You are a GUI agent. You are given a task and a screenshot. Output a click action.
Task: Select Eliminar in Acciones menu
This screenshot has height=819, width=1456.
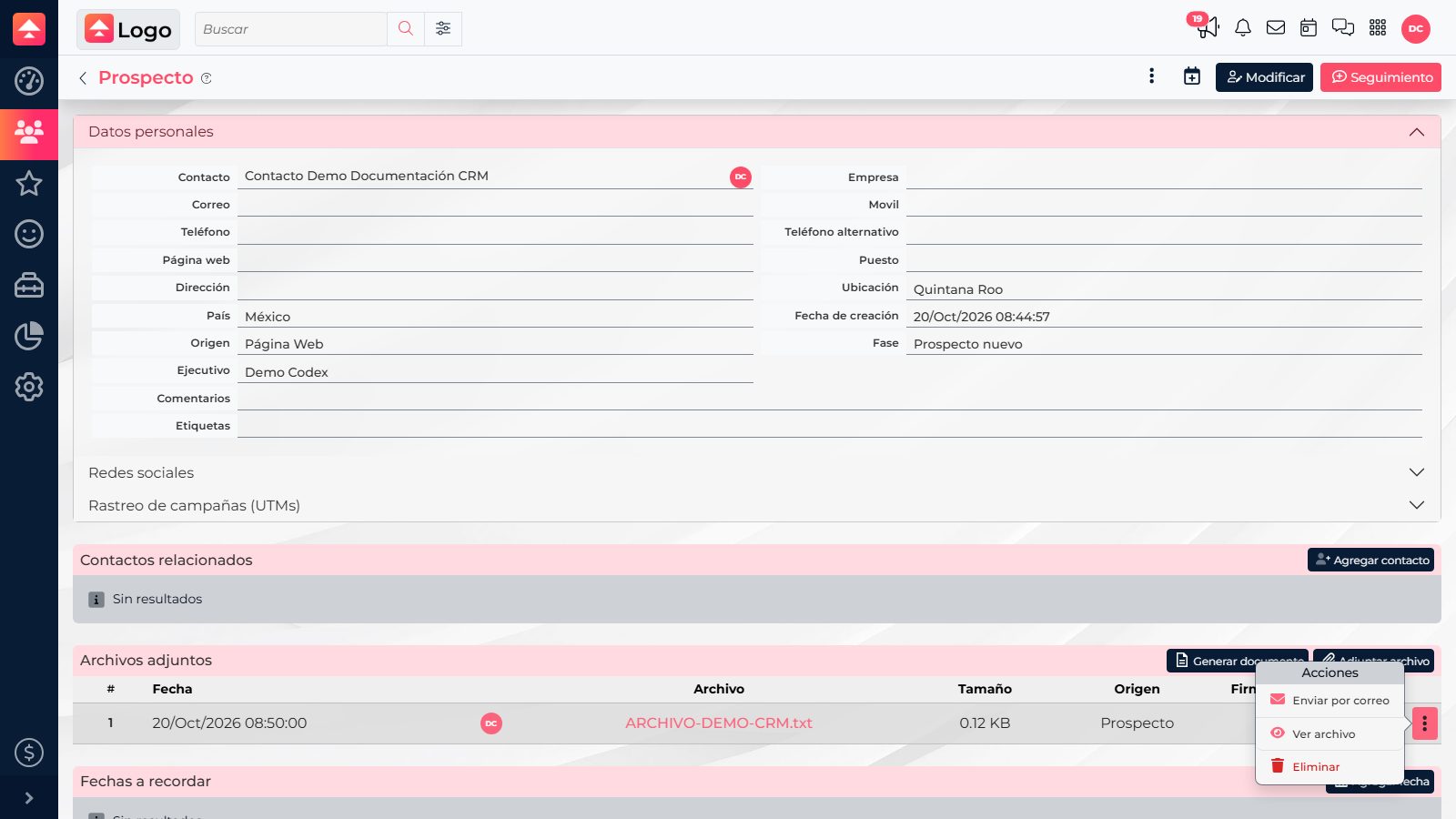1330,766
